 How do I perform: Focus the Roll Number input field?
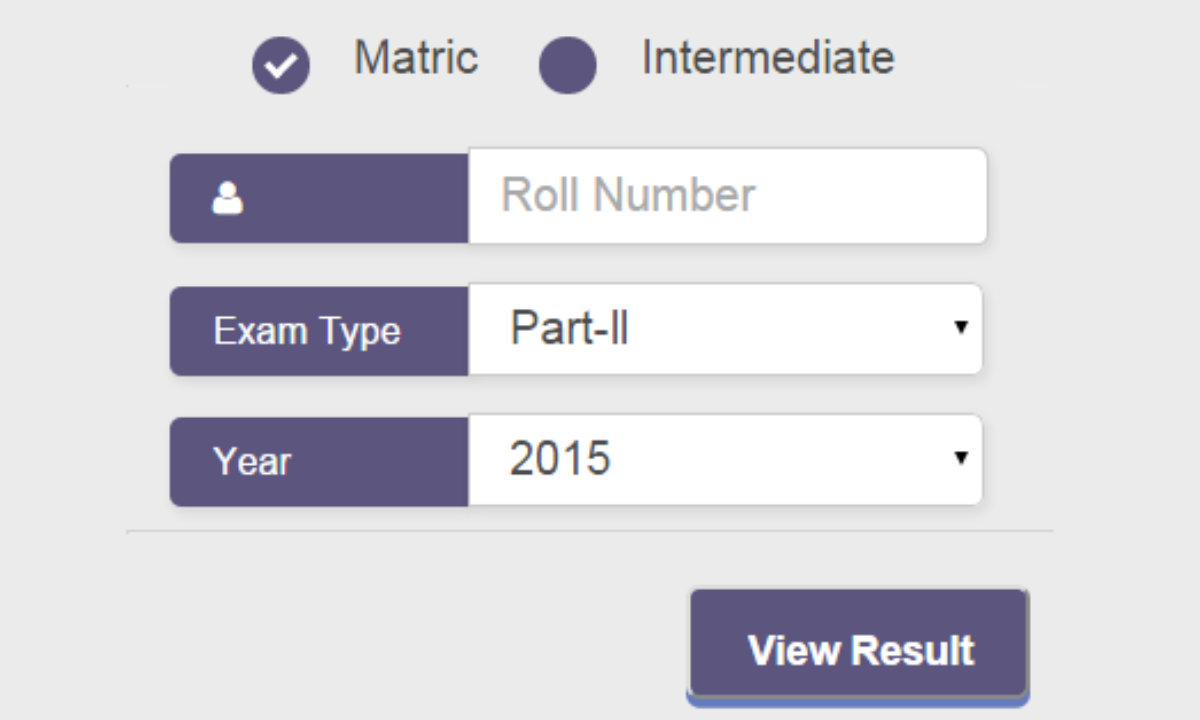pyautogui.click(x=727, y=196)
